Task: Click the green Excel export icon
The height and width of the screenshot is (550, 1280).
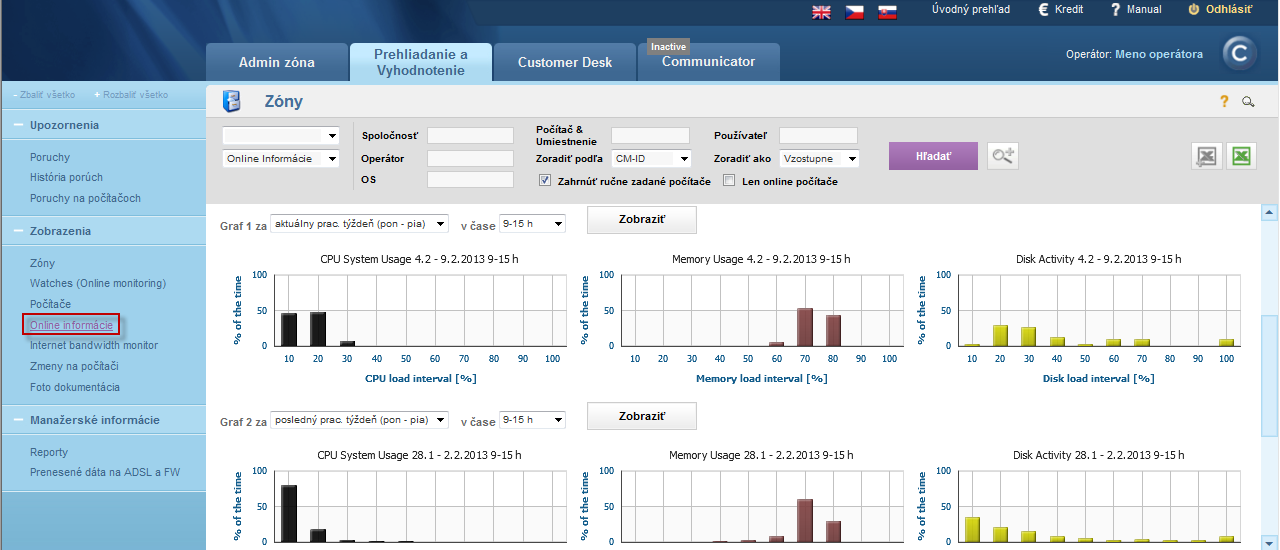Action: (x=1242, y=156)
